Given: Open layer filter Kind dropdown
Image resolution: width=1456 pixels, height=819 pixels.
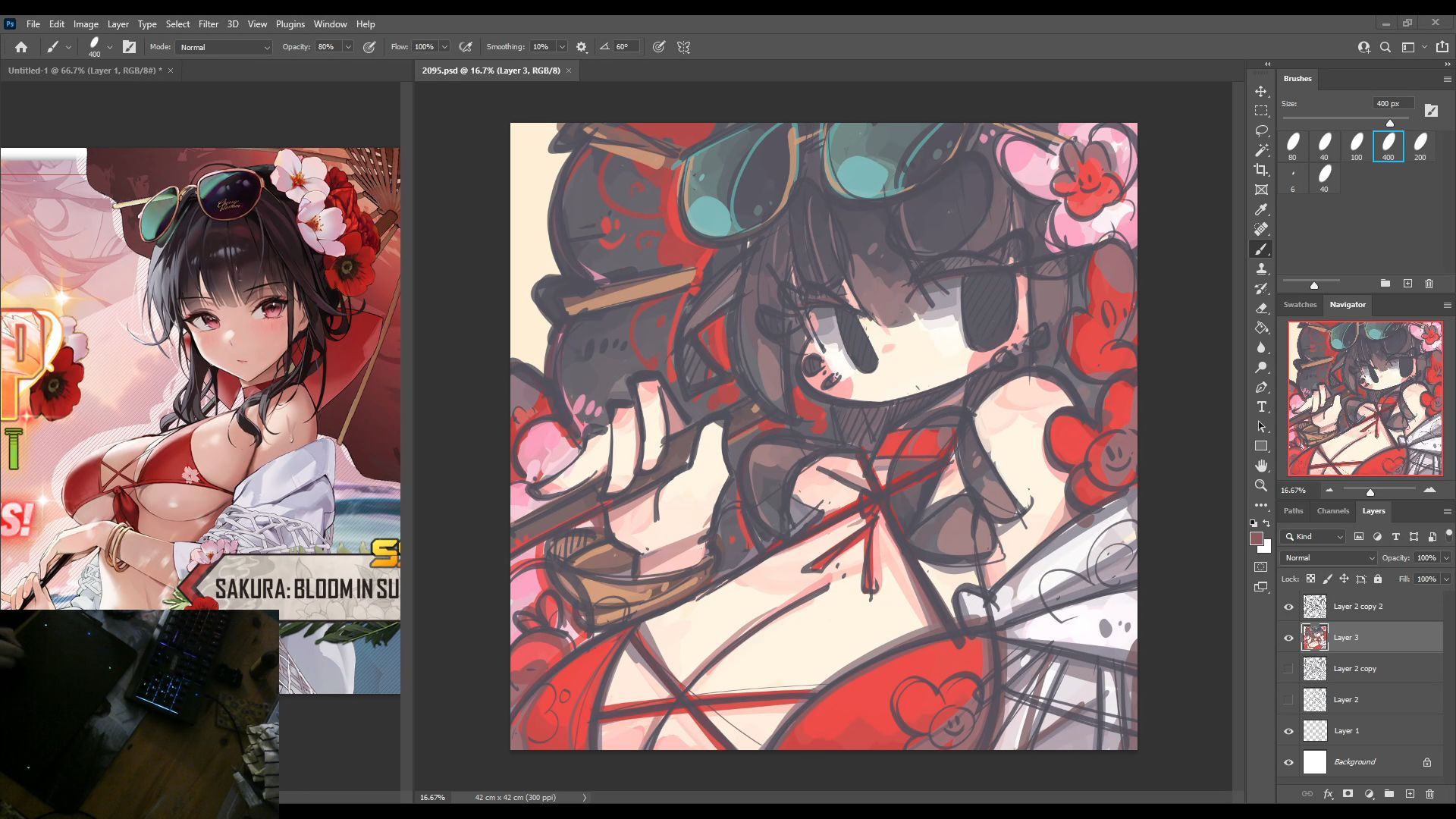Looking at the screenshot, I should (x=1313, y=536).
